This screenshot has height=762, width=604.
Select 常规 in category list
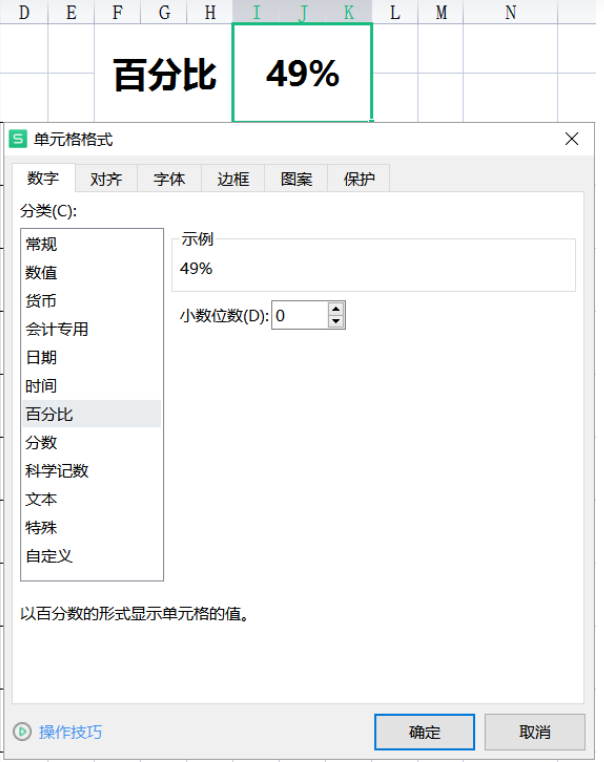tap(91, 244)
